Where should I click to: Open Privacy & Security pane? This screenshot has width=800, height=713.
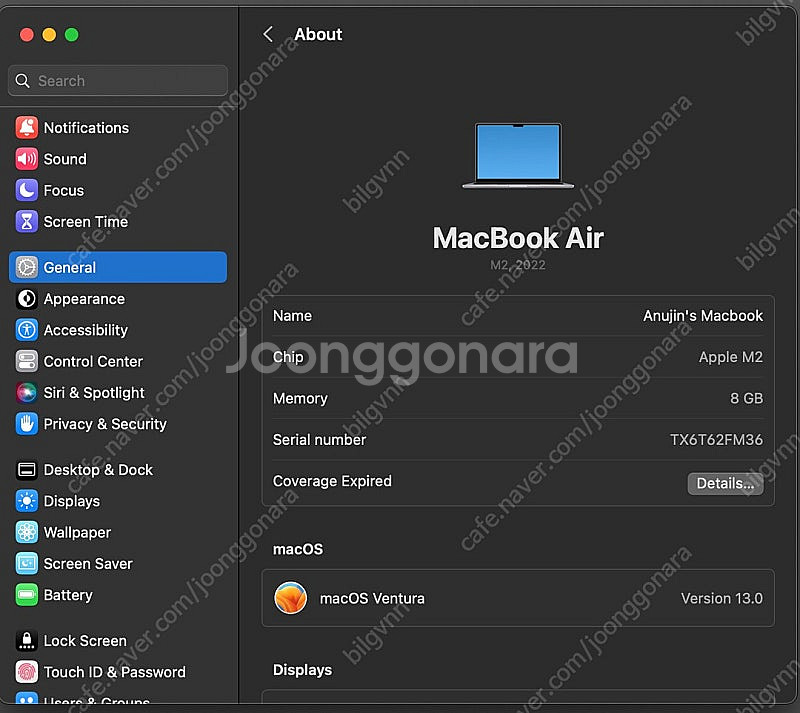(x=105, y=424)
